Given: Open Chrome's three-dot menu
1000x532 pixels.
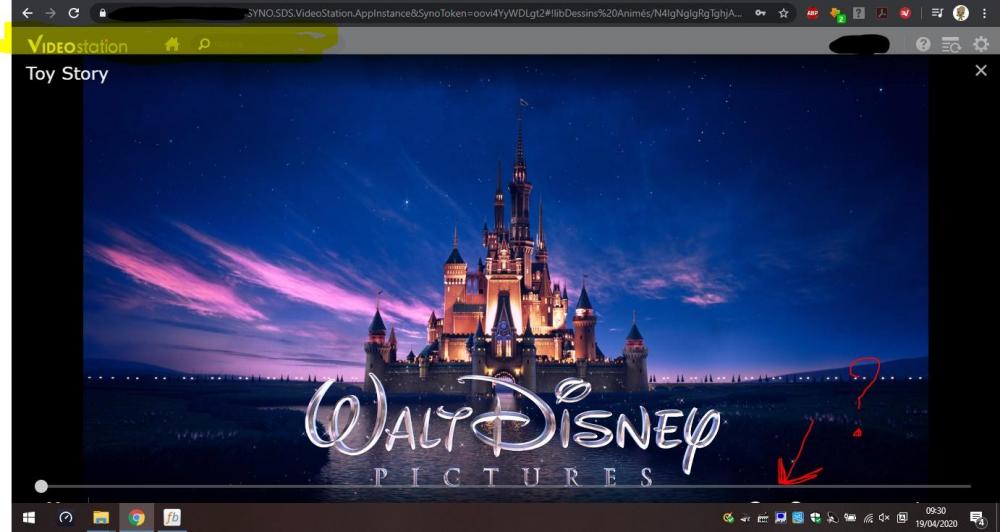Looking at the screenshot, I should click(x=985, y=13).
